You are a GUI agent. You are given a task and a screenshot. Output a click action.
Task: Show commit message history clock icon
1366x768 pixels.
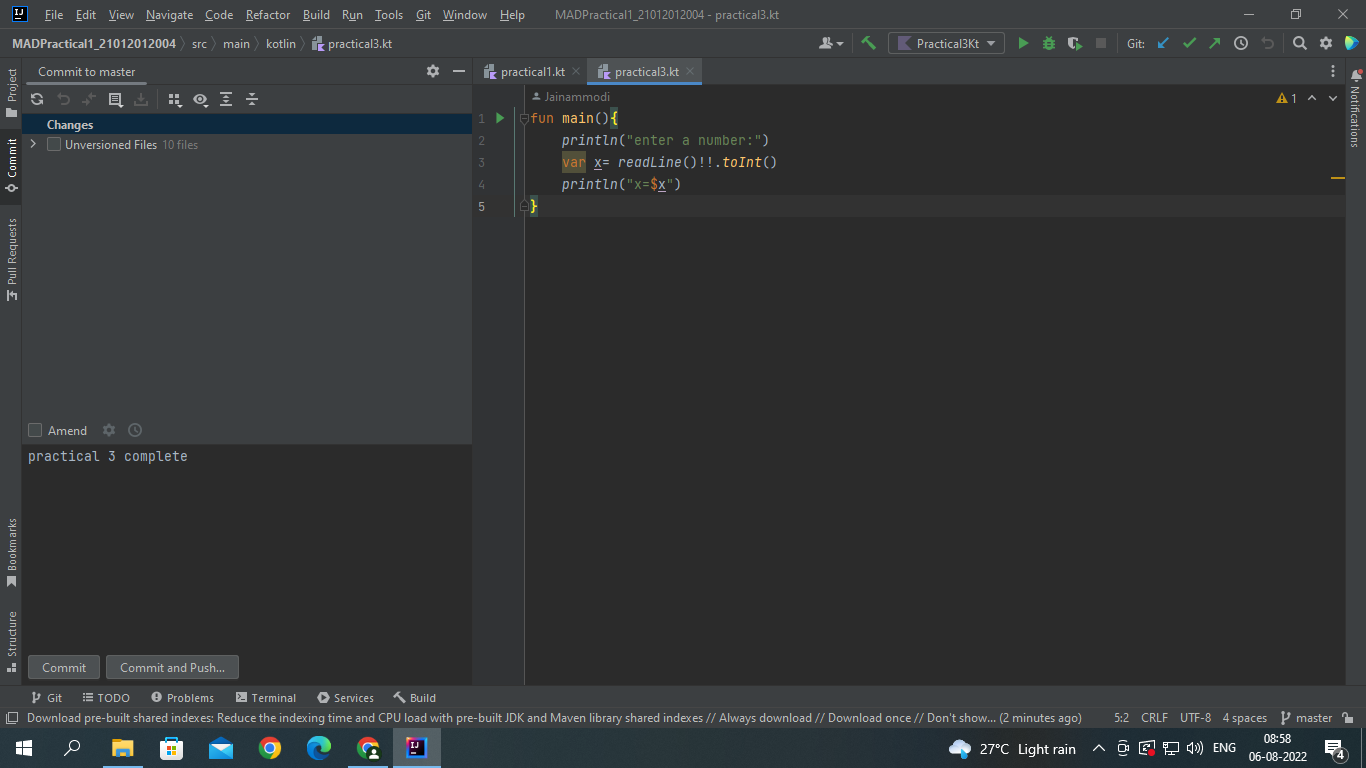135,430
